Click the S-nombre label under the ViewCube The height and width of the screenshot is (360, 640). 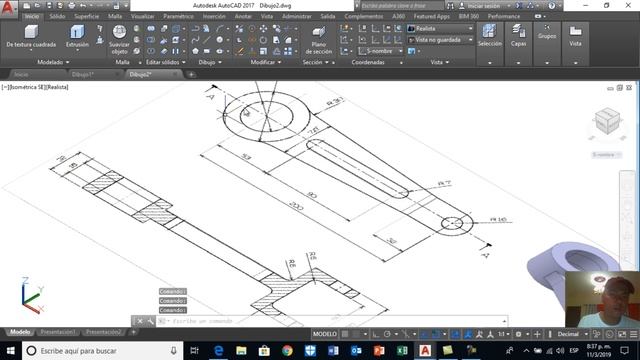point(607,155)
